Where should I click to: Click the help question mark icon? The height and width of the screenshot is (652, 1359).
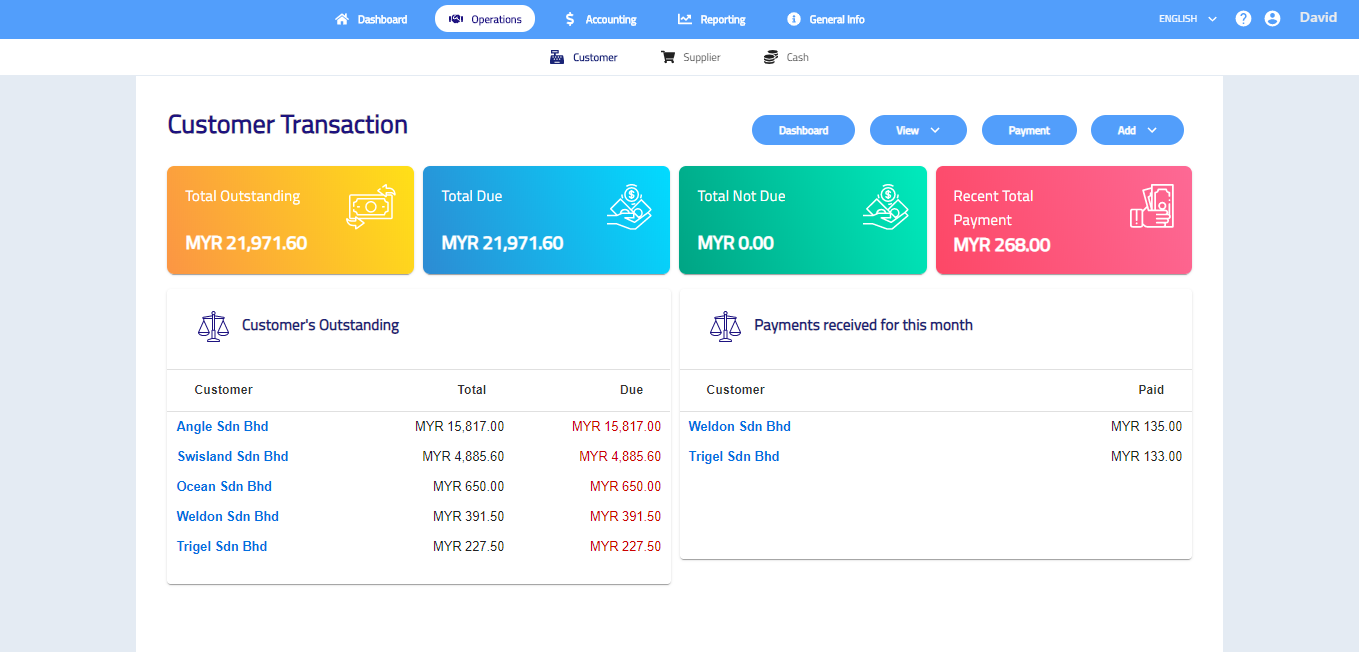(x=1243, y=19)
